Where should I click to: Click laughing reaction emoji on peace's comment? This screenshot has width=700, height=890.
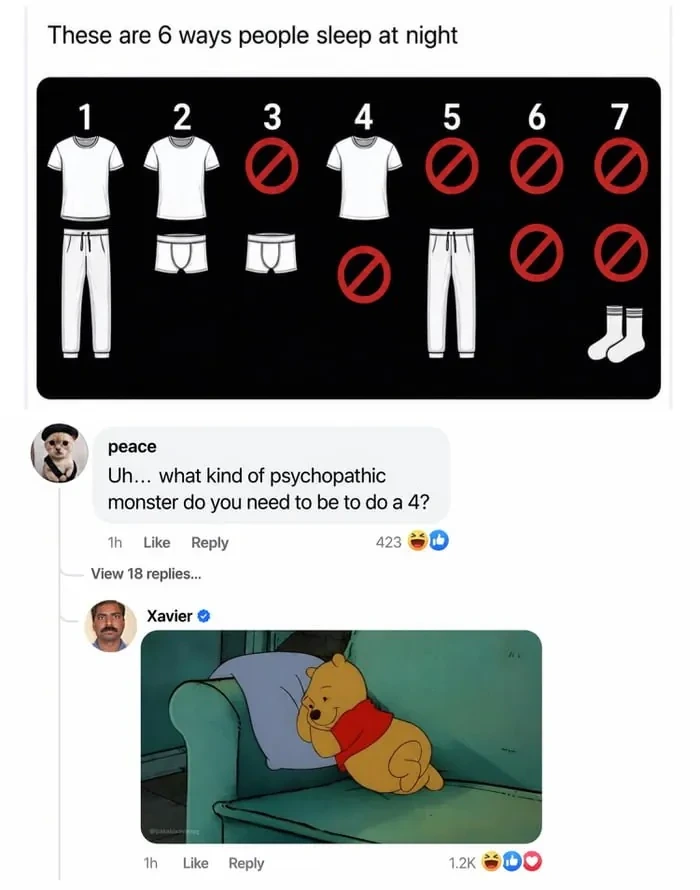418,541
